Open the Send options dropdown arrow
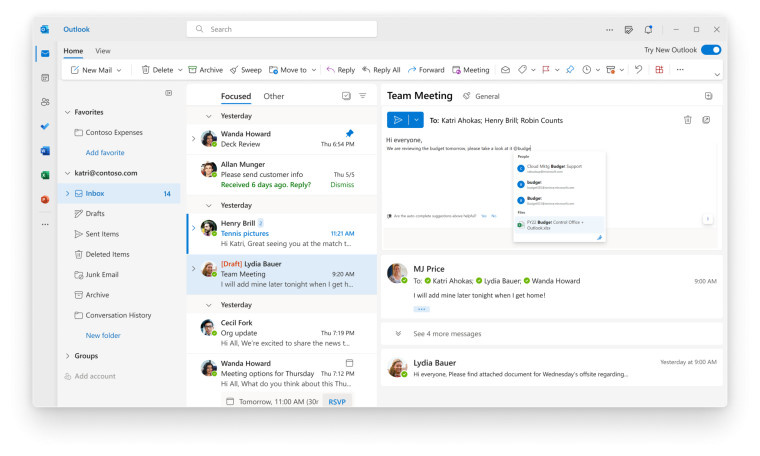The width and height of the screenshot is (760, 456). tap(416, 120)
